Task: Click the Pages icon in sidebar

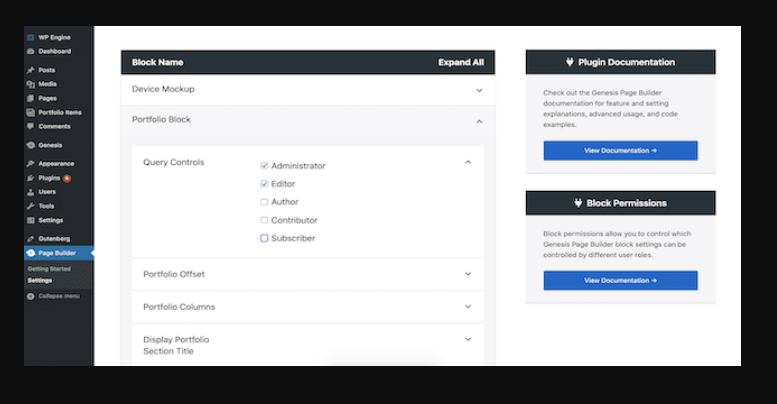Action: point(31,98)
